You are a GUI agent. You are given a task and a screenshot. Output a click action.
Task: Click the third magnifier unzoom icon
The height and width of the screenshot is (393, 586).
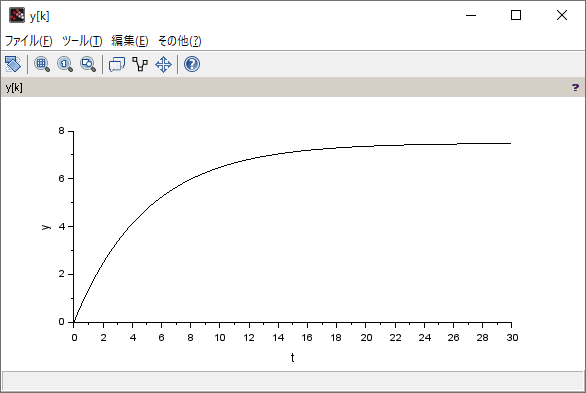coord(88,64)
